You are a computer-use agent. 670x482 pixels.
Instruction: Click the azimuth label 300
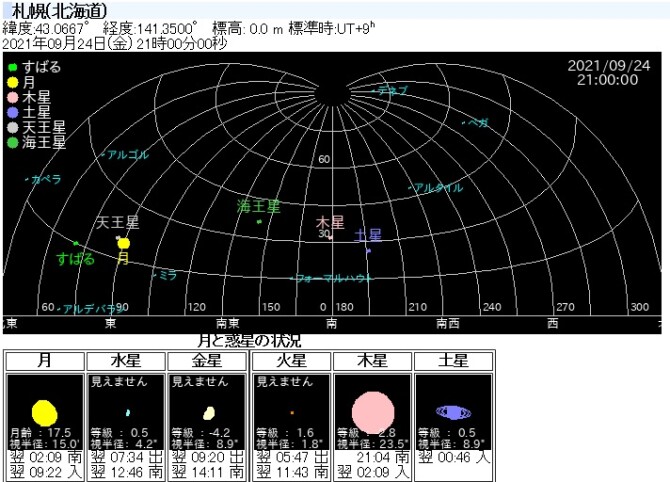pyautogui.click(x=640, y=307)
